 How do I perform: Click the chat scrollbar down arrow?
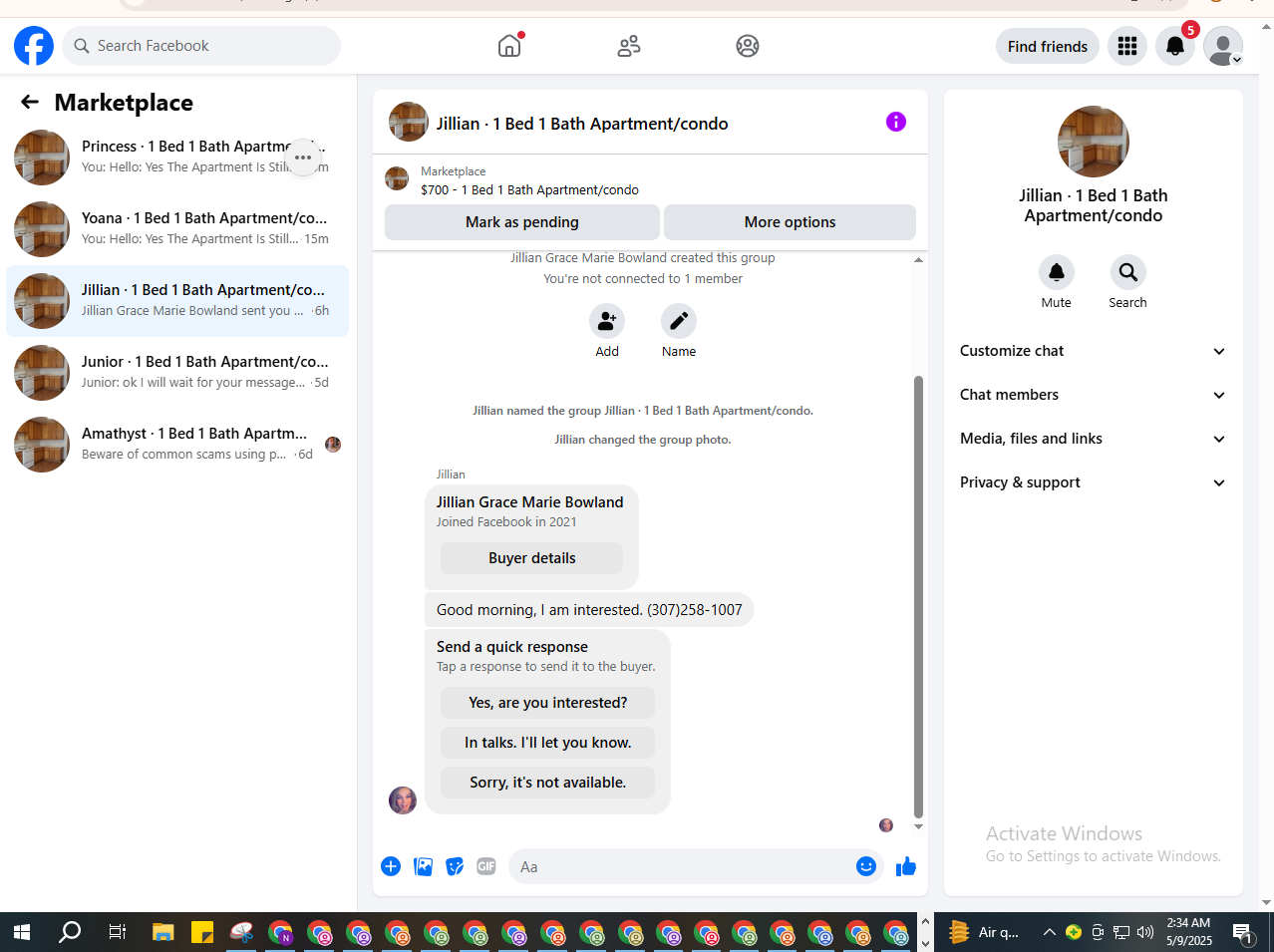tap(918, 826)
